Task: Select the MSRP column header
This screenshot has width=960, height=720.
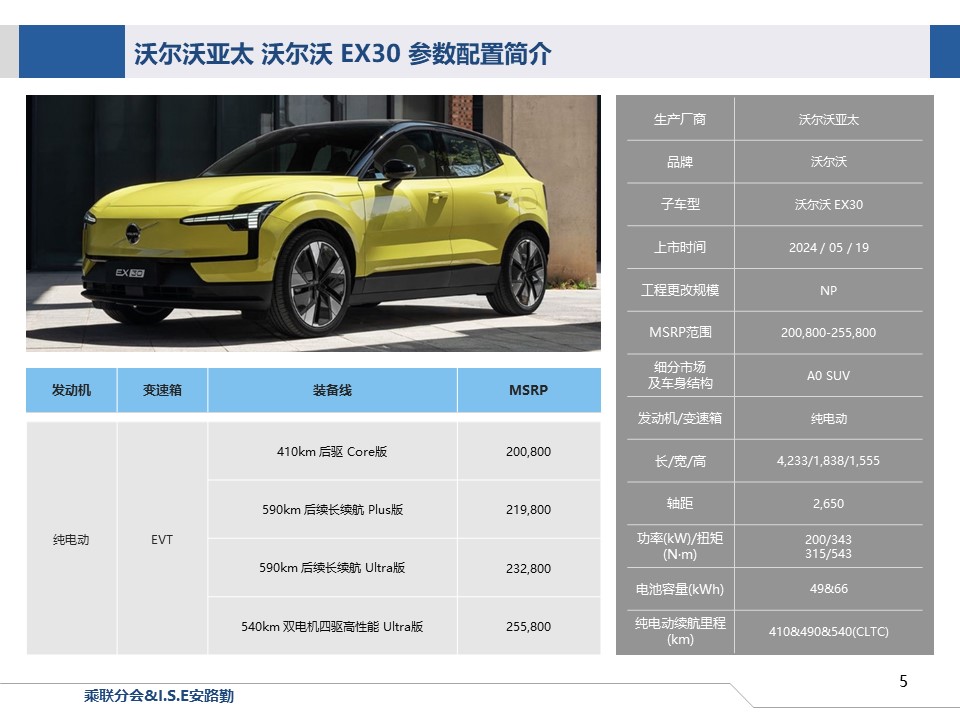Action: 529,390
